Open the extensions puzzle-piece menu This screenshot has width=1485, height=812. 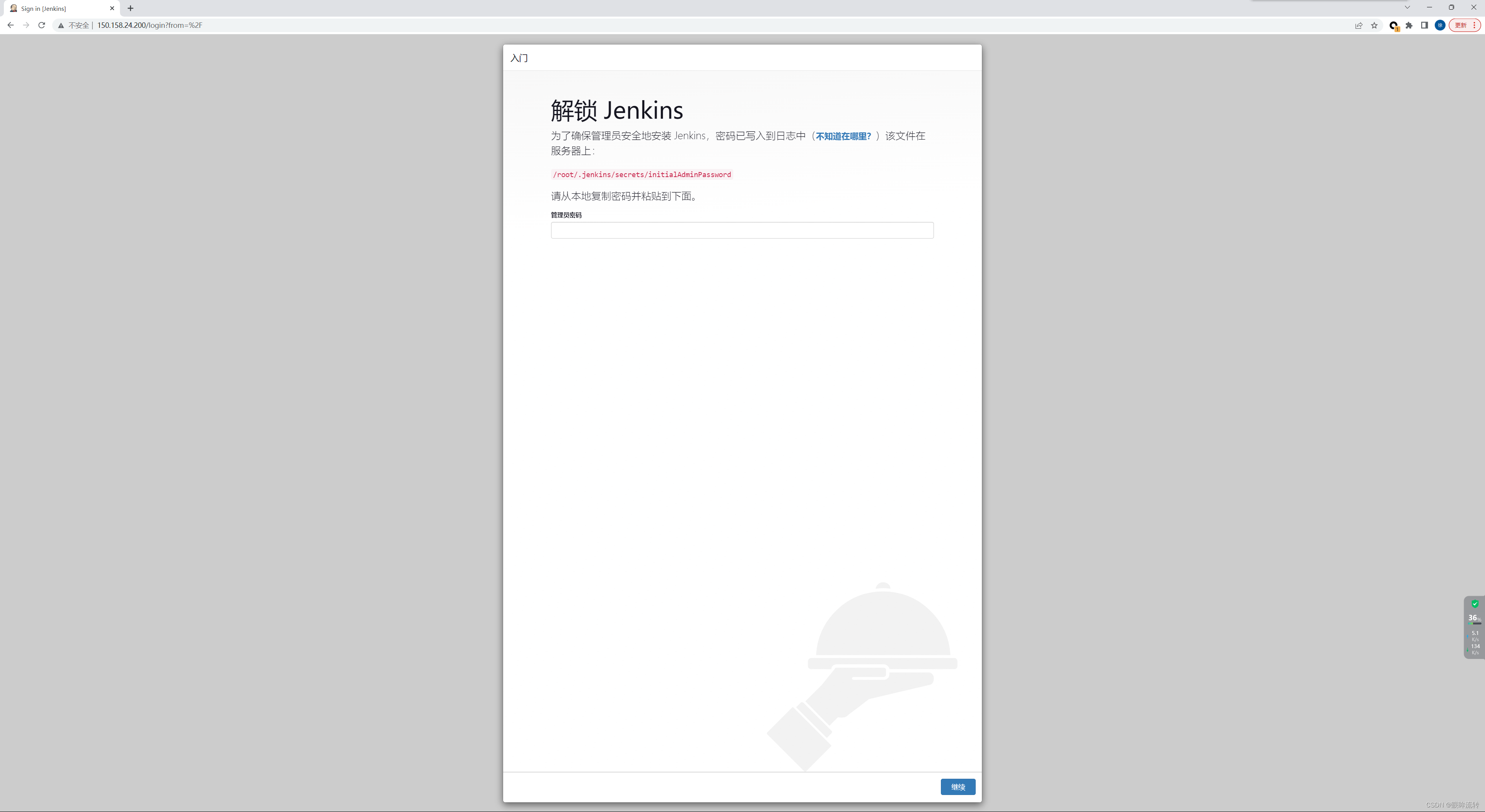tap(1409, 26)
